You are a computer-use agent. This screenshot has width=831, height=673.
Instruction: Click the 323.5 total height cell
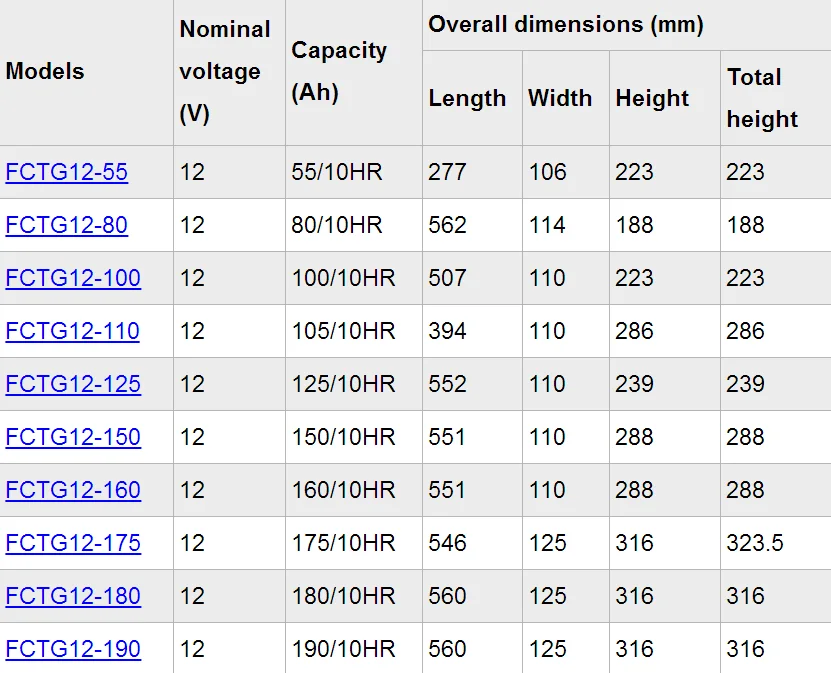click(755, 543)
